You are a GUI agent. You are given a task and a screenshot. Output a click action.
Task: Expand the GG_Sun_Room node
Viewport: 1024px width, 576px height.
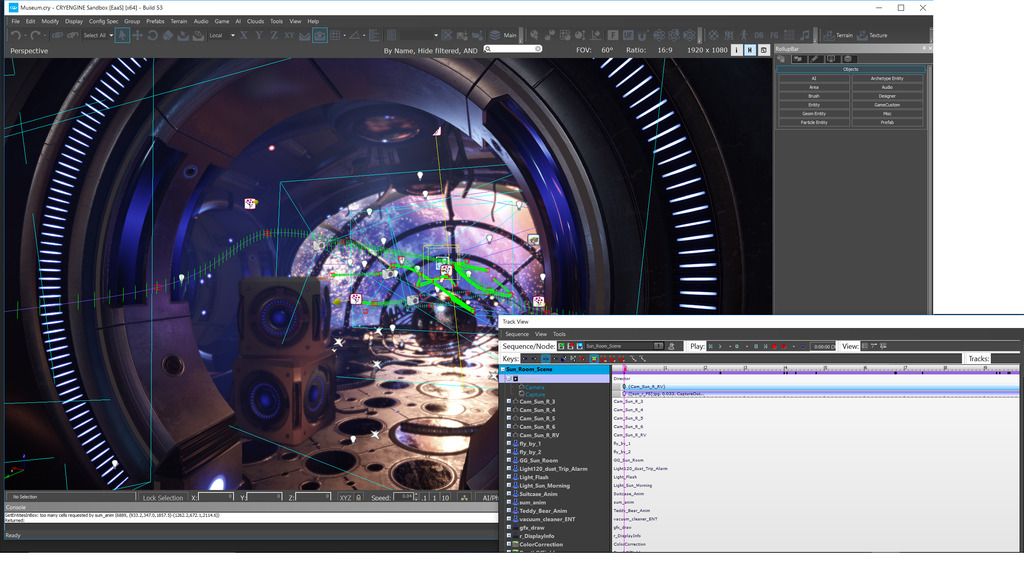(509, 460)
